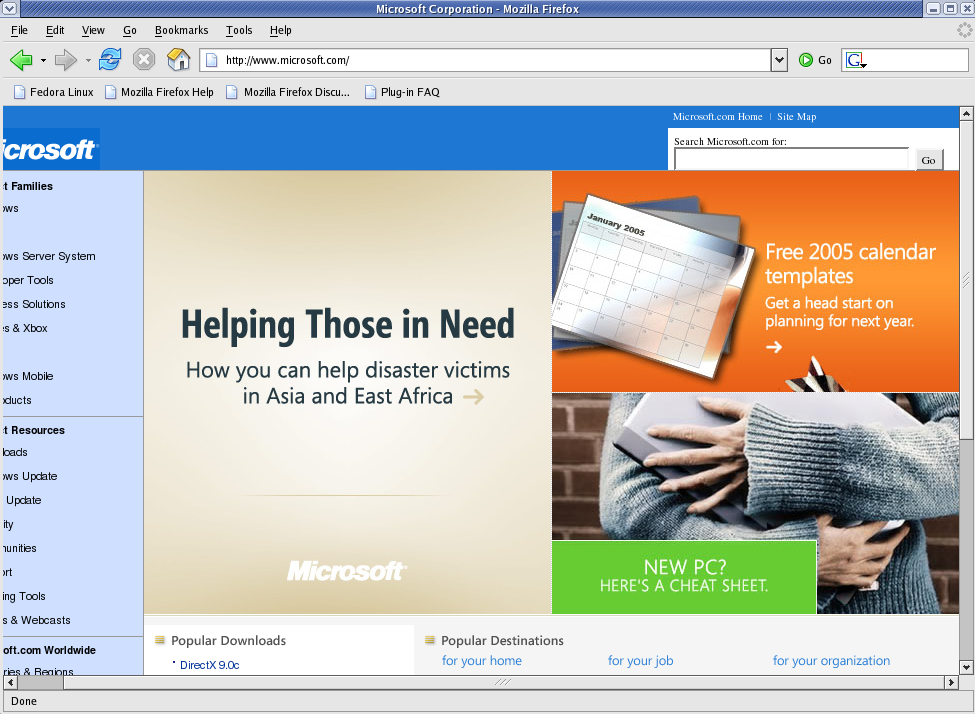
Task: Open the Windows Mobile sidebar link
Action: tap(28, 376)
